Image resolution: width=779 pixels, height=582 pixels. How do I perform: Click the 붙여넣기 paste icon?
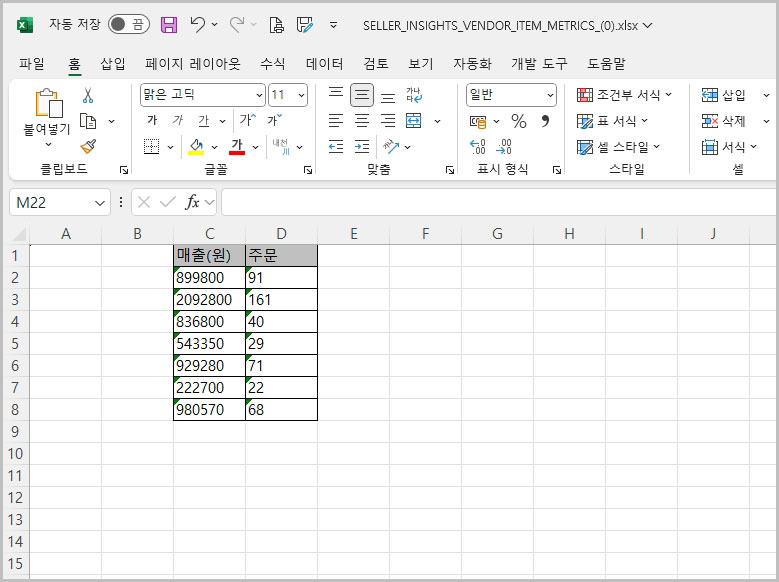click(48, 103)
